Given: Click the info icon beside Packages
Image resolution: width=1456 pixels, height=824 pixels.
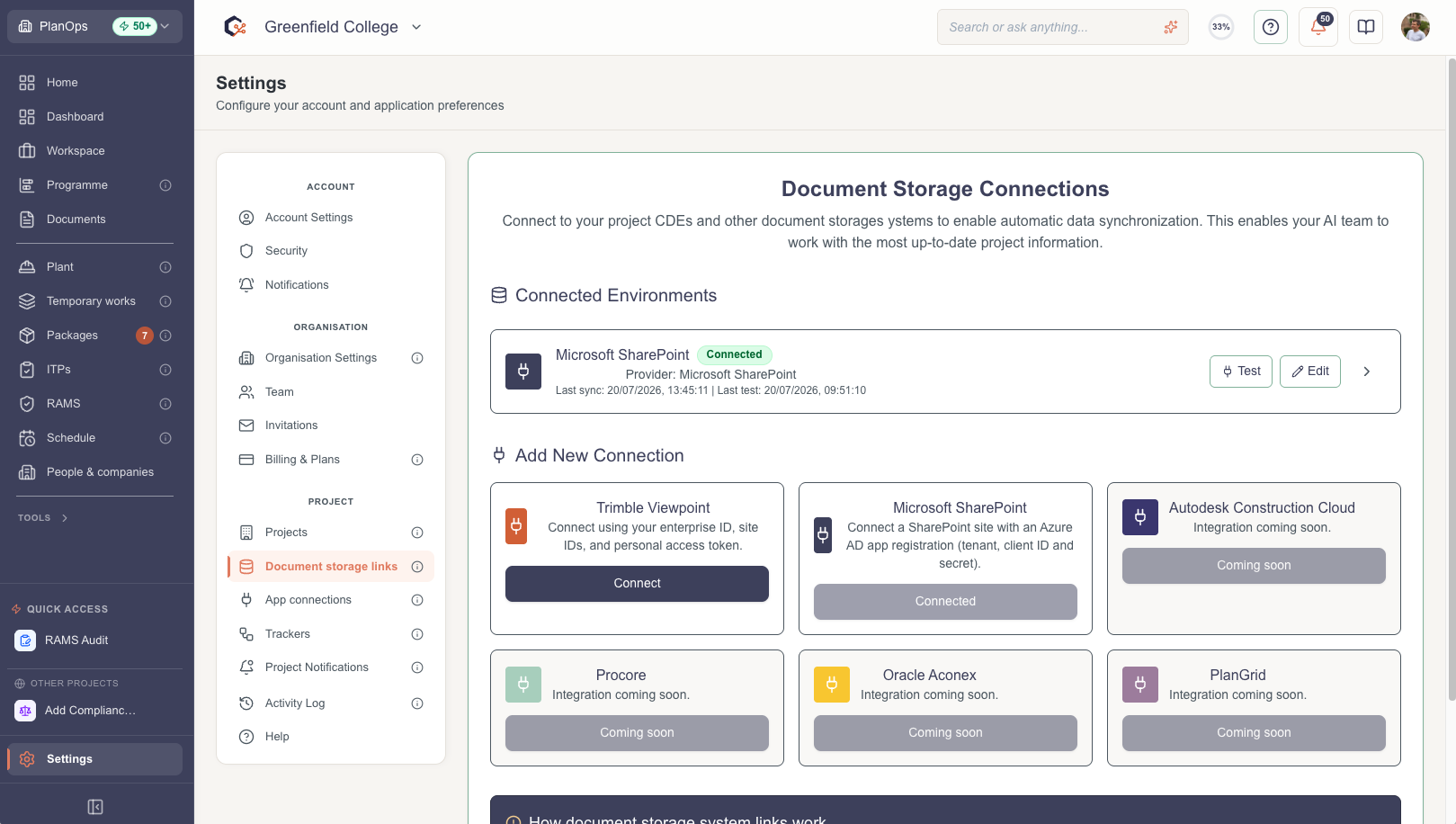Looking at the screenshot, I should pyautogui.click(x=165, y=336).
